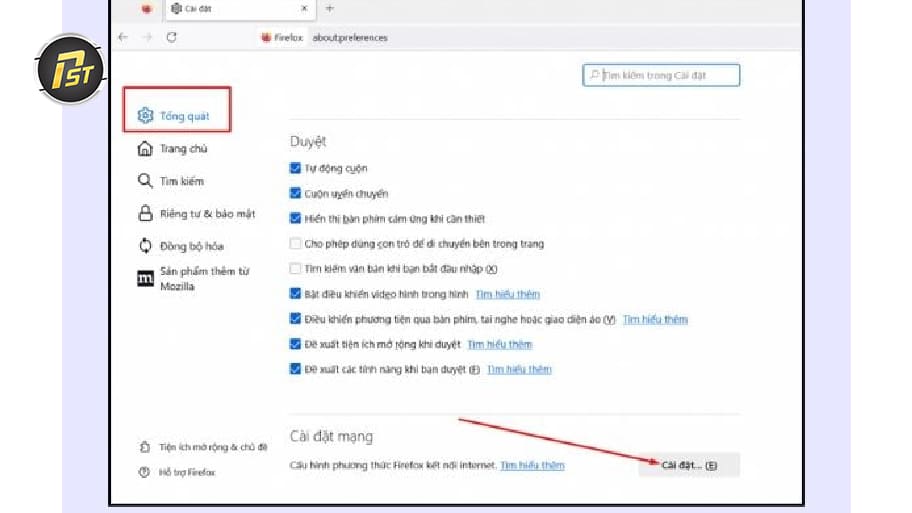Click the question mark icon for Hỗ trợ
The width and height of the screenshot is (912, 513).
pos(144,472)
